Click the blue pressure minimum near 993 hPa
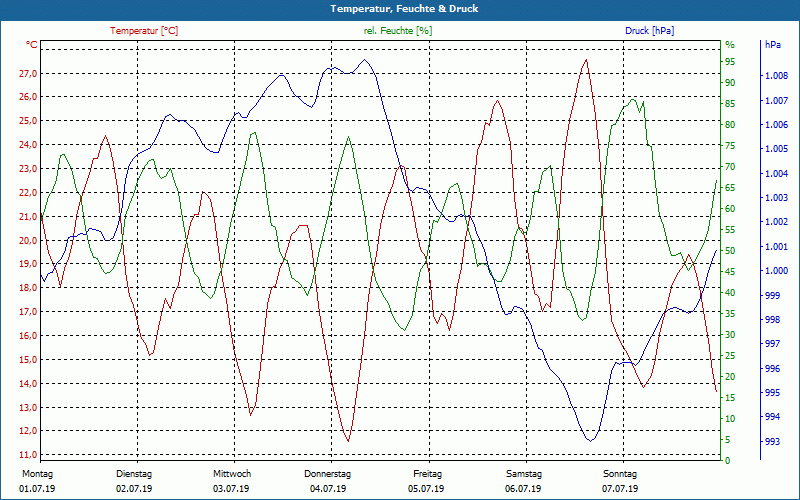Image resolution: width=800 pixels, height=500 pixels. tap(590, 441)
